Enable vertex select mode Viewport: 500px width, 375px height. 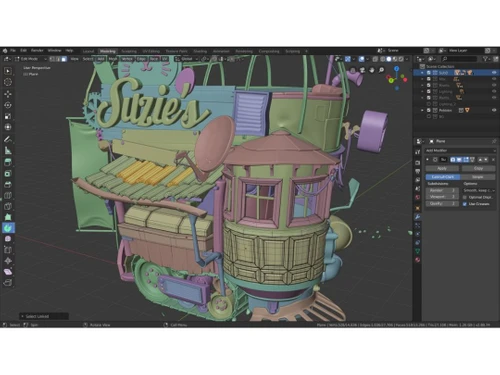pyautogui.click(x=52, y=59)
